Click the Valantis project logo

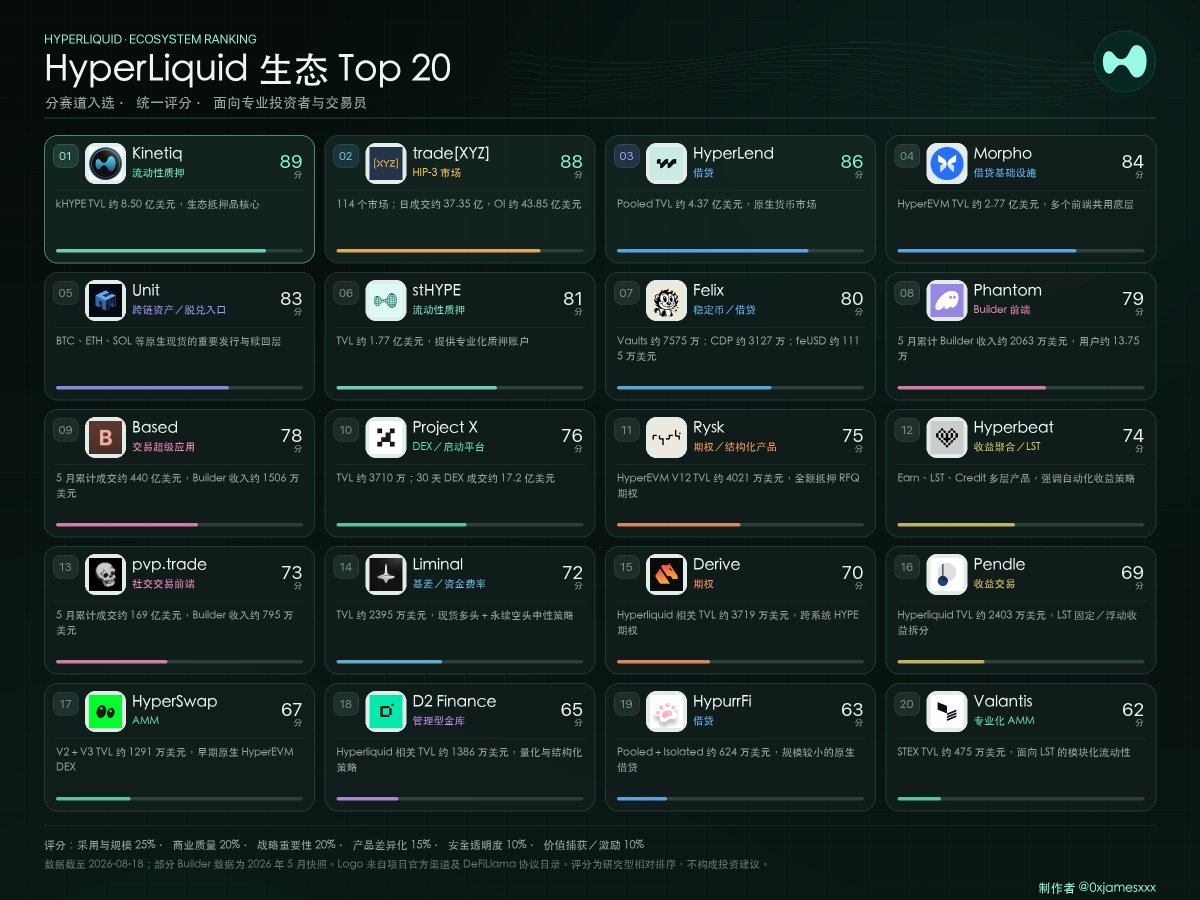pos(947,712)
